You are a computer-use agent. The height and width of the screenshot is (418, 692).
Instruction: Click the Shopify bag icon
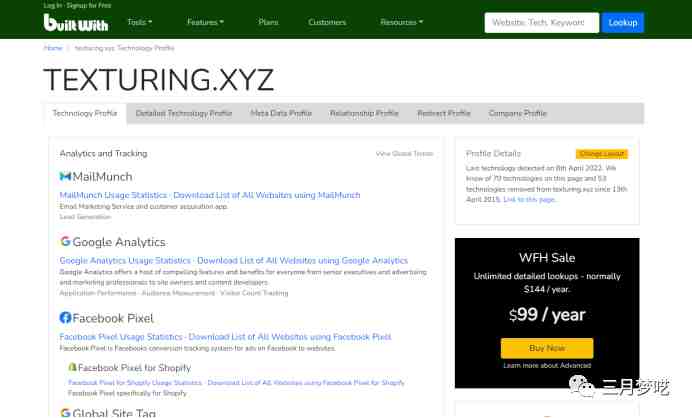pyautogui.click(x=72, y=367)
